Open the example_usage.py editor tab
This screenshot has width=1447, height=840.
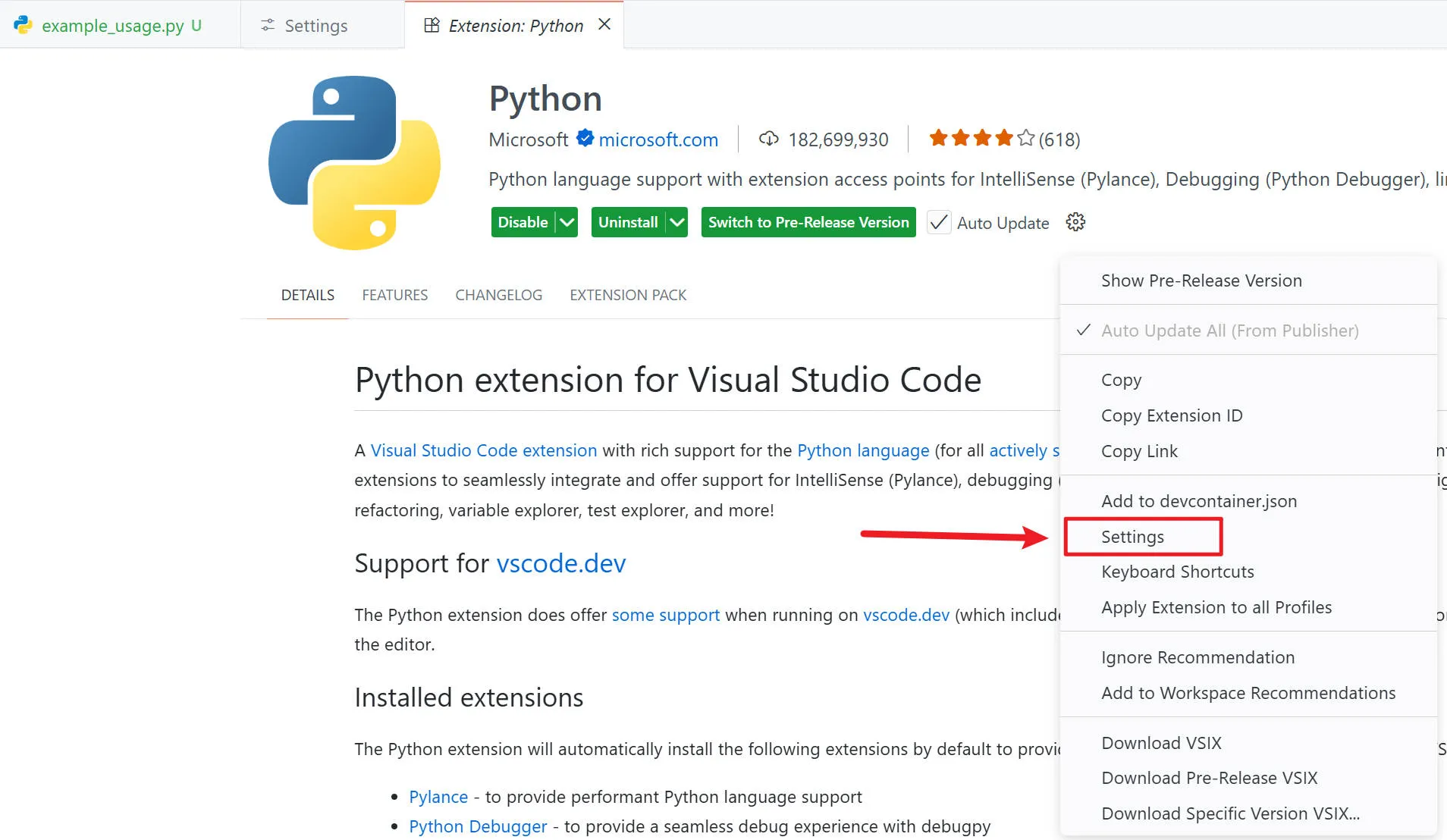(x=112, y=26)
